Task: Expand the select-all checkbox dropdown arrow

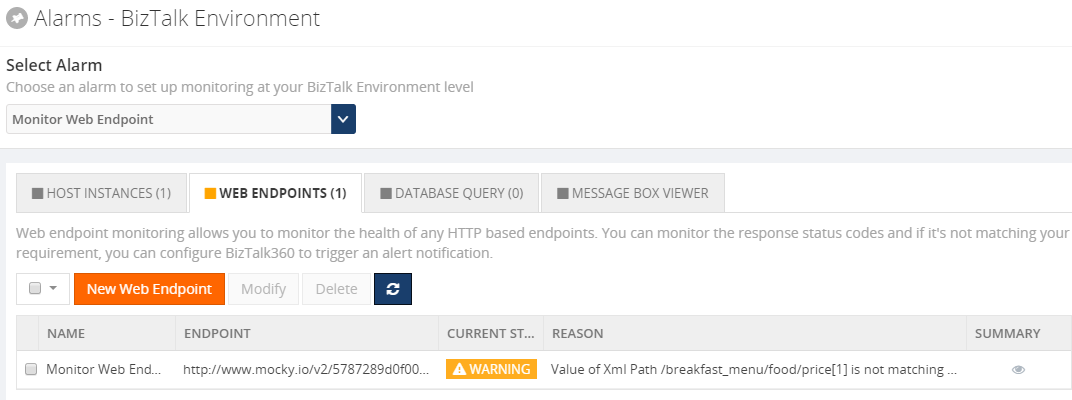Action: [53, 289]
